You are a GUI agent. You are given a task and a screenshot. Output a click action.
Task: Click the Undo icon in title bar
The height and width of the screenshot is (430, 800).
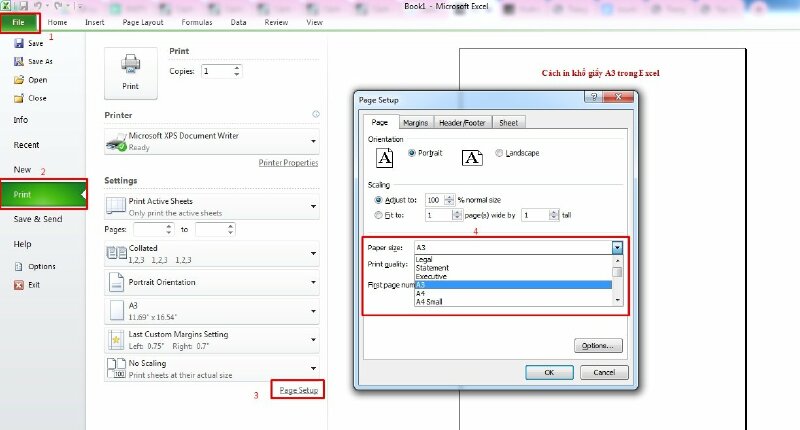pos(38,6)
